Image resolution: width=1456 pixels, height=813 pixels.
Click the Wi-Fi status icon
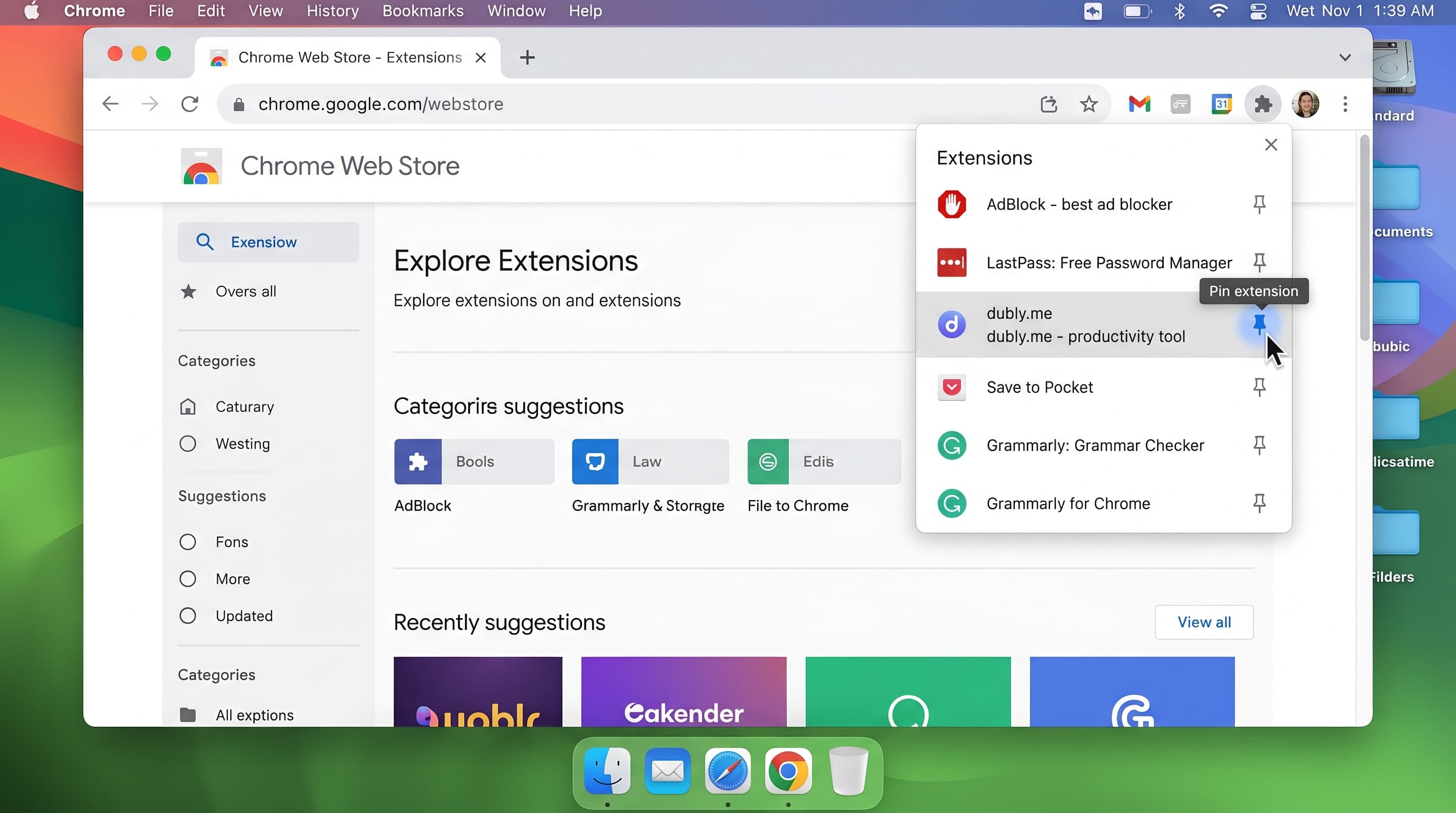pos(1218,11)
